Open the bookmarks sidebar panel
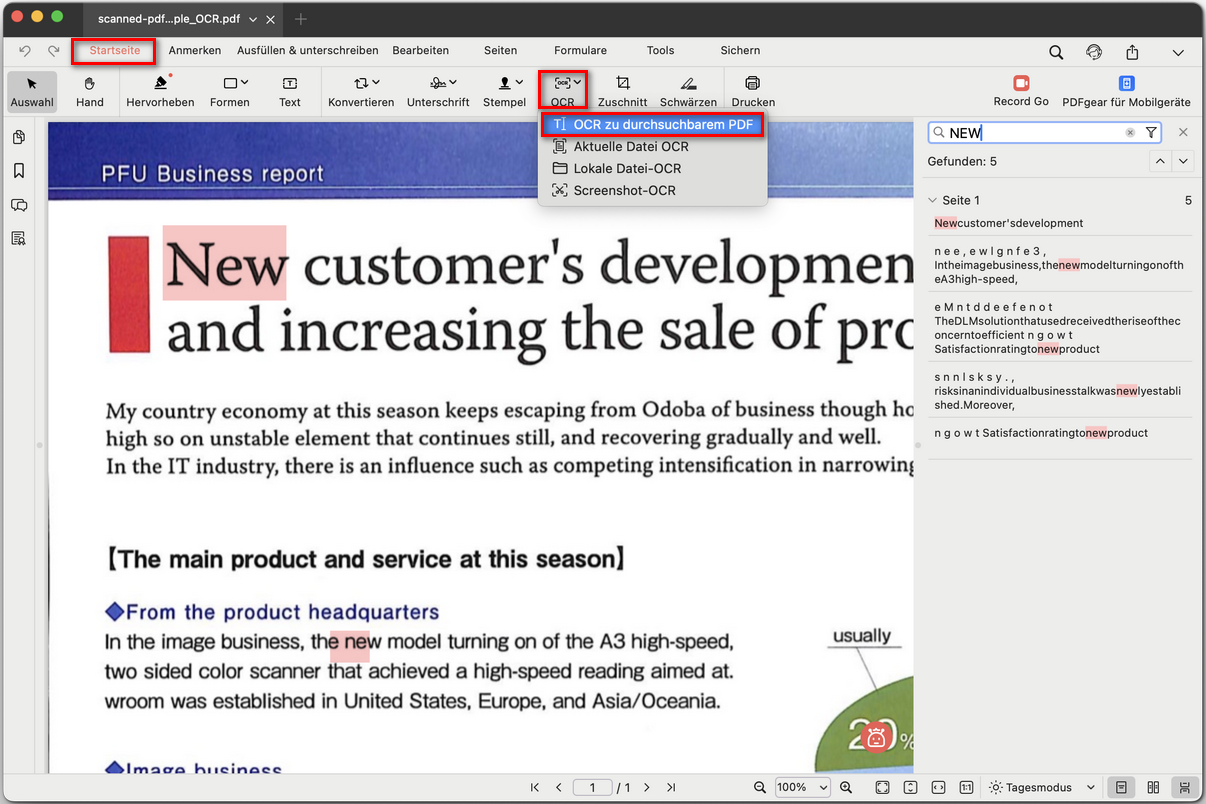 [x=19, y=171]
